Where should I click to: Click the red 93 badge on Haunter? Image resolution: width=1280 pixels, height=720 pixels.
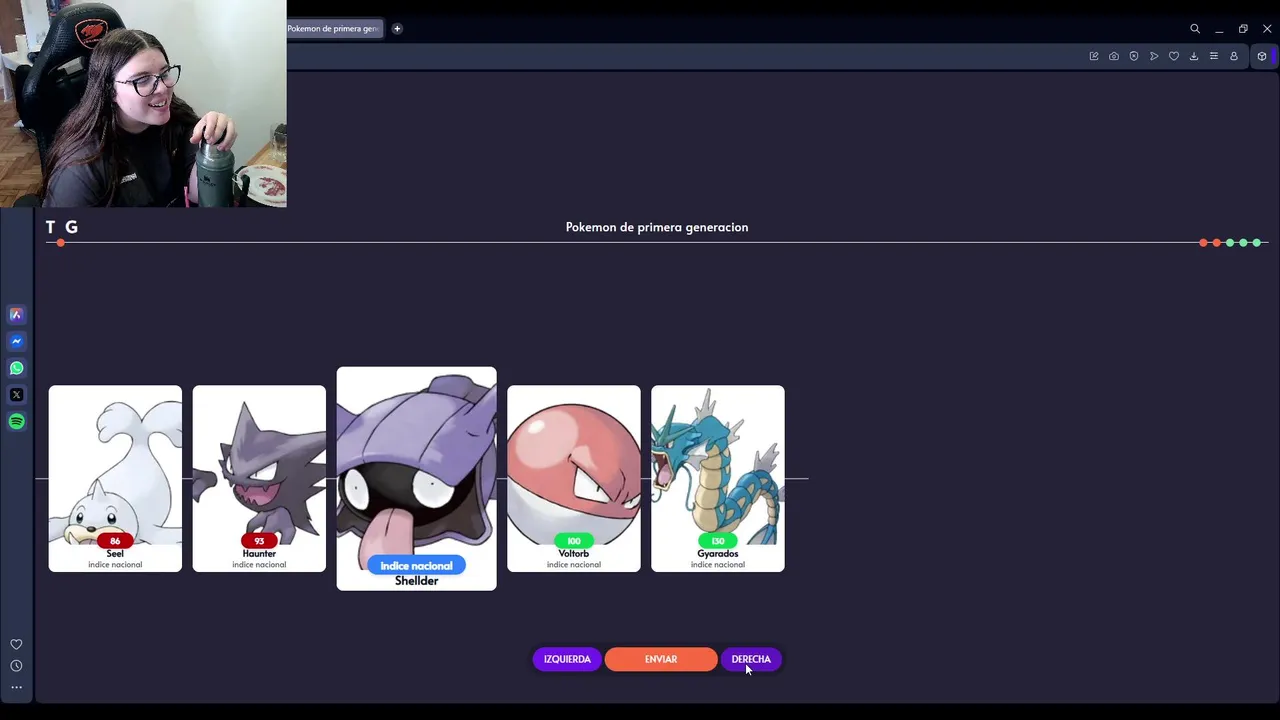[259, 541]
